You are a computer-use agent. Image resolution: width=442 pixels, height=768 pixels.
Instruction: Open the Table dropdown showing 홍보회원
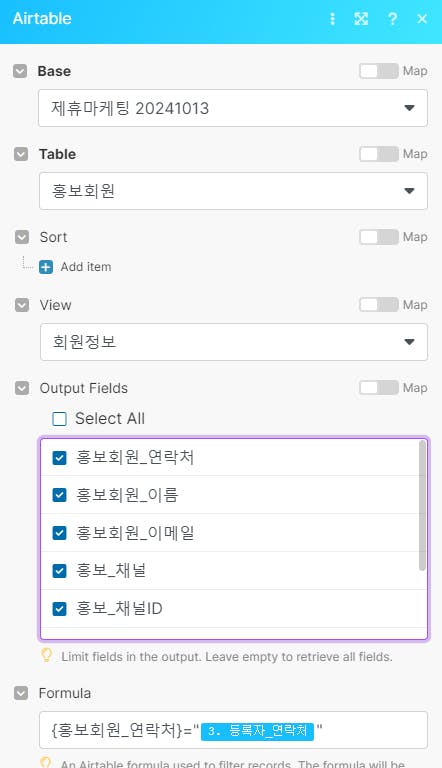[x=233, y=191]
